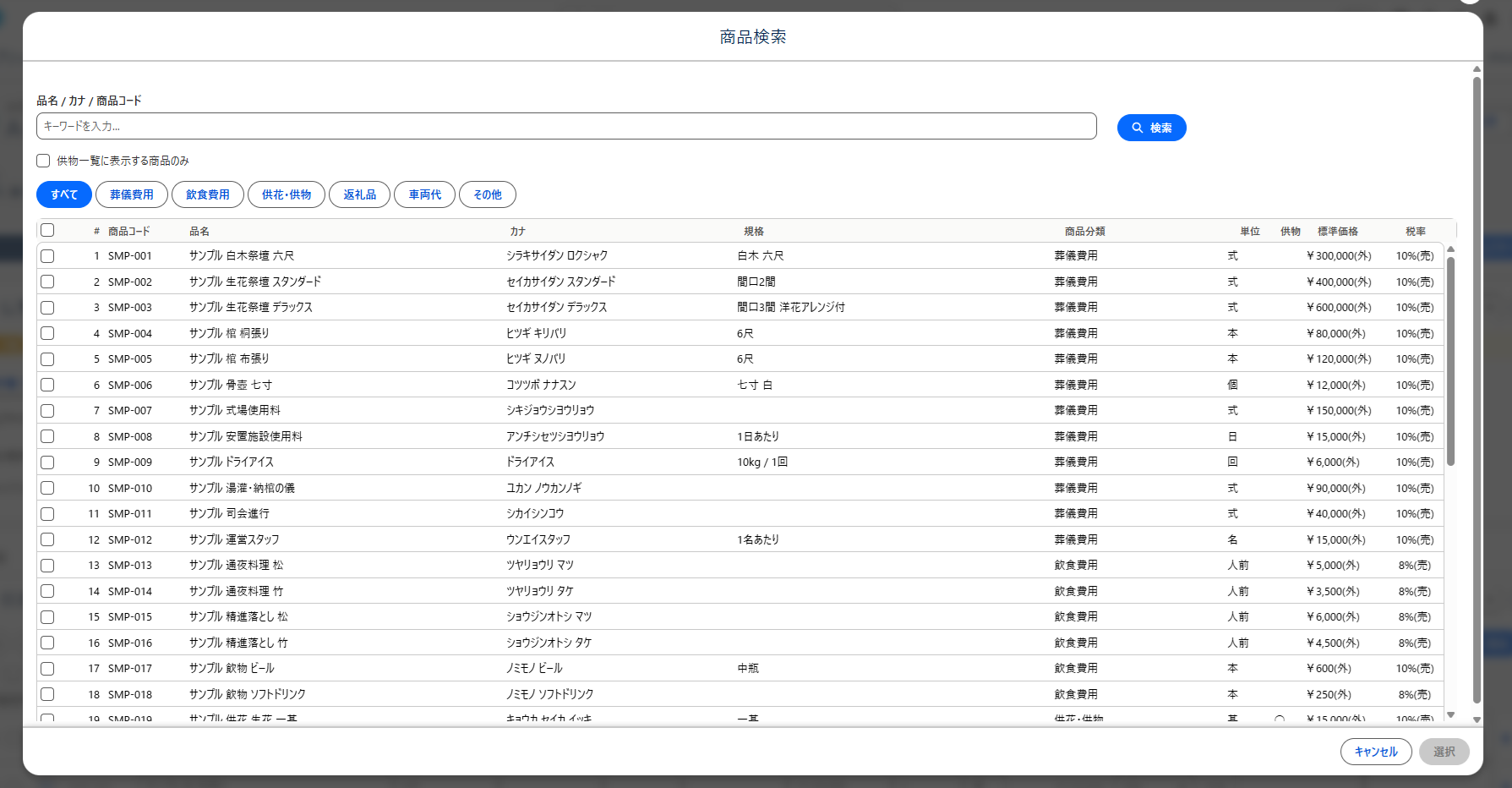Viewport: 1512px width, 788px height.
Task: Check the SMP-004 row checkbox
Action: [x=47, y=333]
